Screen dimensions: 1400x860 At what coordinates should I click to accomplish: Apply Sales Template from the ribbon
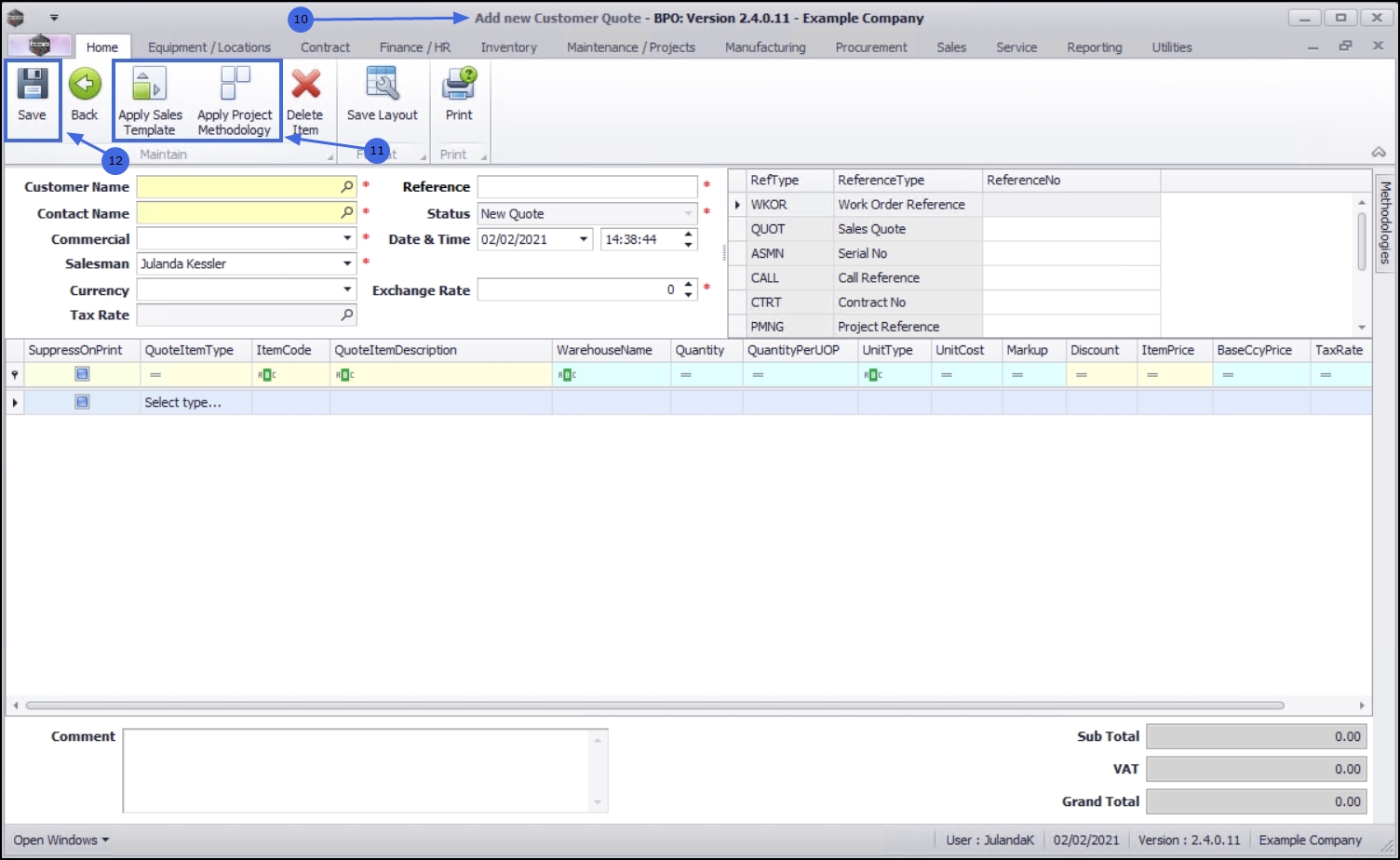[150, 101]
